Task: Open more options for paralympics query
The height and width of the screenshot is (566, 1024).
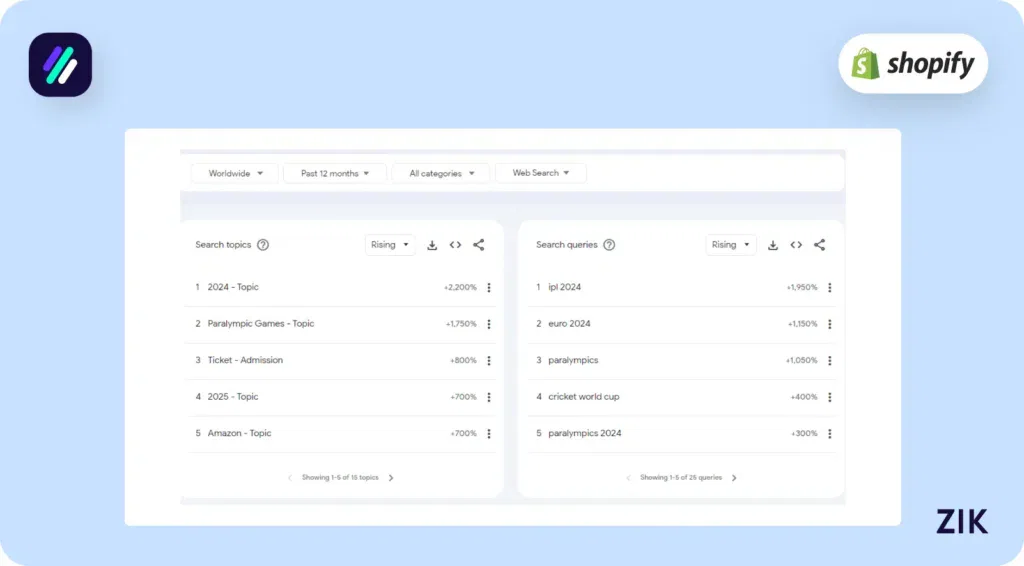Action: [x=829, y=360]
